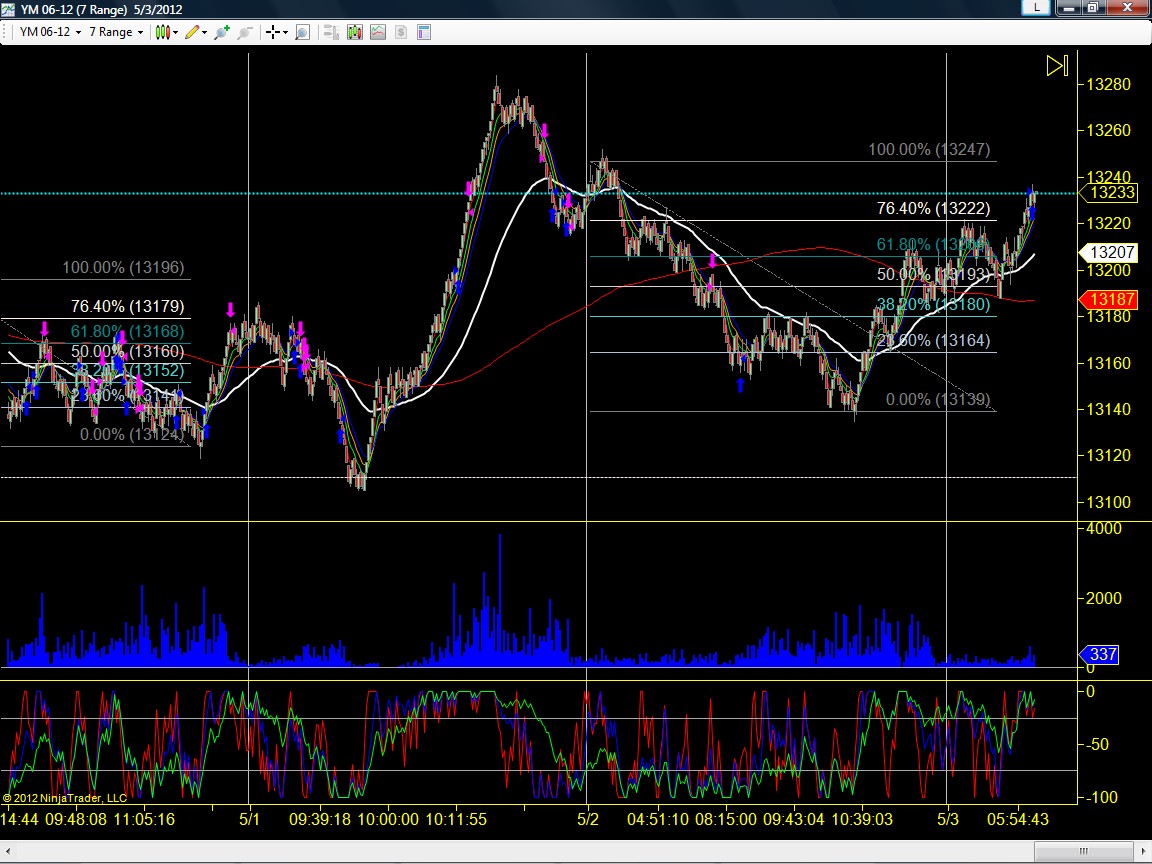This screenshot has height=864, width=1152.
Task: Click the 5/2 date label on time axis
Action: point(588,818)
